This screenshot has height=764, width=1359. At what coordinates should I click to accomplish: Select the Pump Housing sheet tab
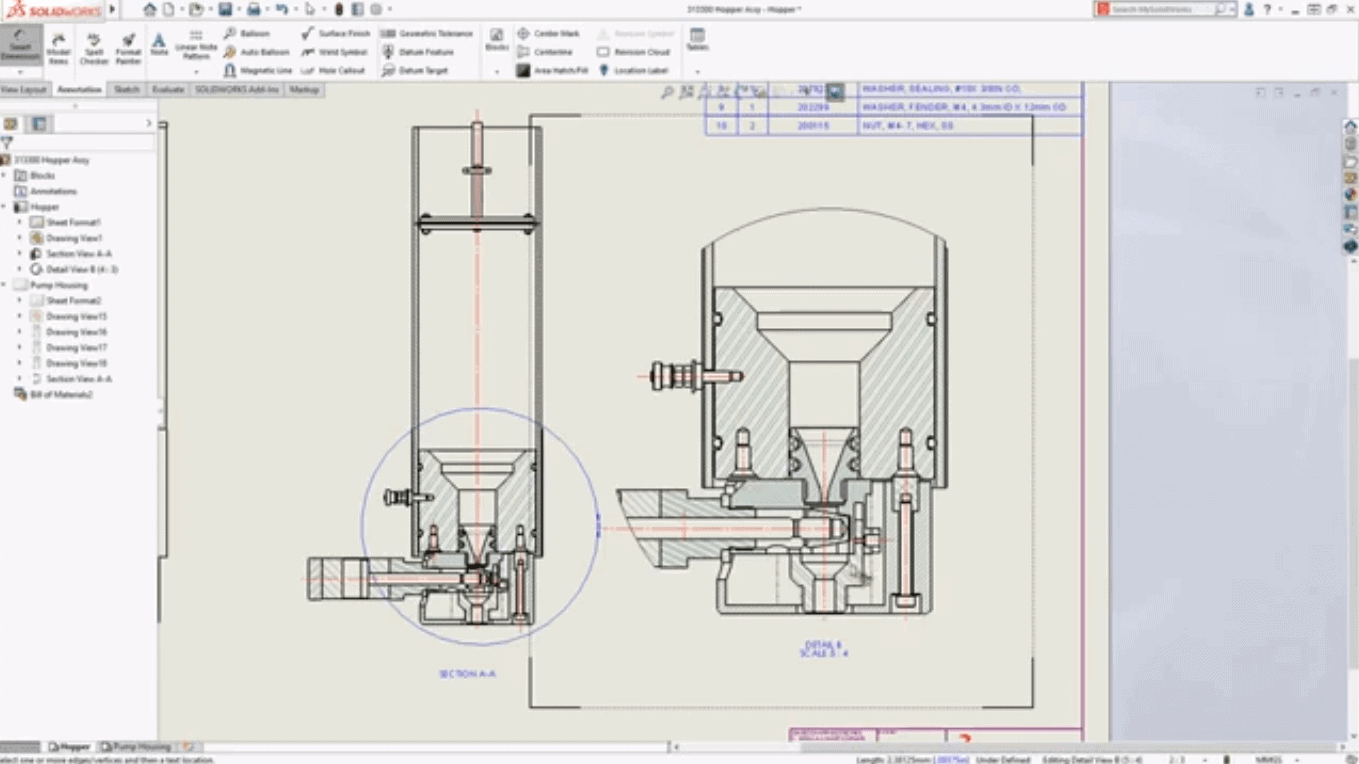pos(136,747)
